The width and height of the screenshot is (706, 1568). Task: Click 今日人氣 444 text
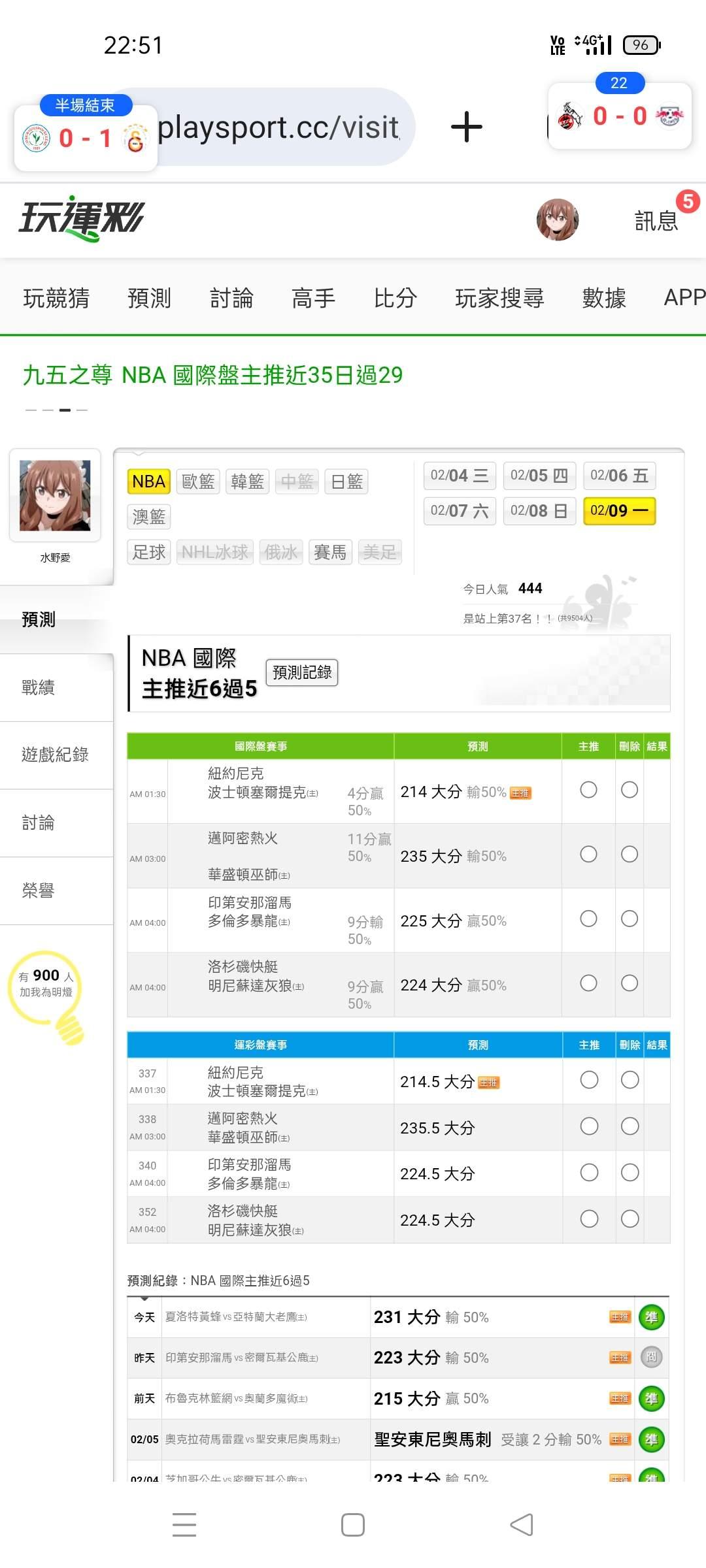click(x=503, y=589)
